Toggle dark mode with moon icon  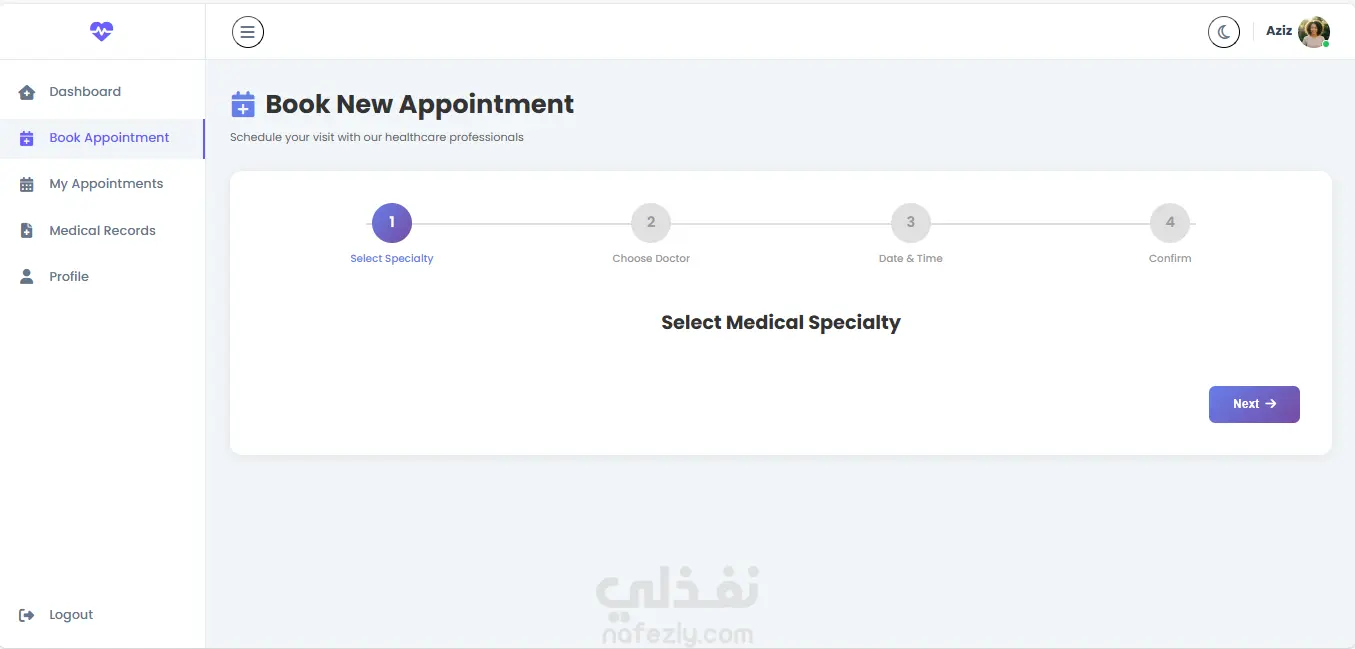click(1224, 32)
